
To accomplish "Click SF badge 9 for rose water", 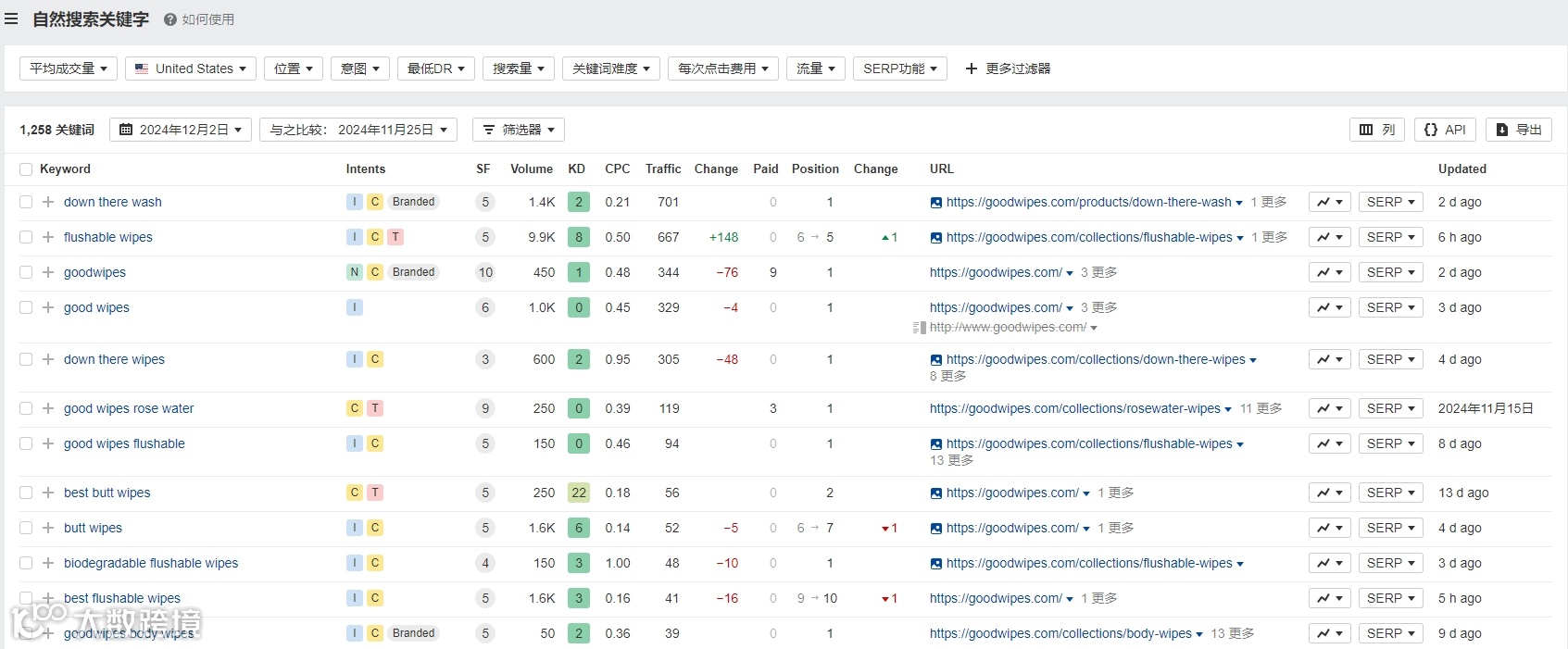I will tap(485, 408).
